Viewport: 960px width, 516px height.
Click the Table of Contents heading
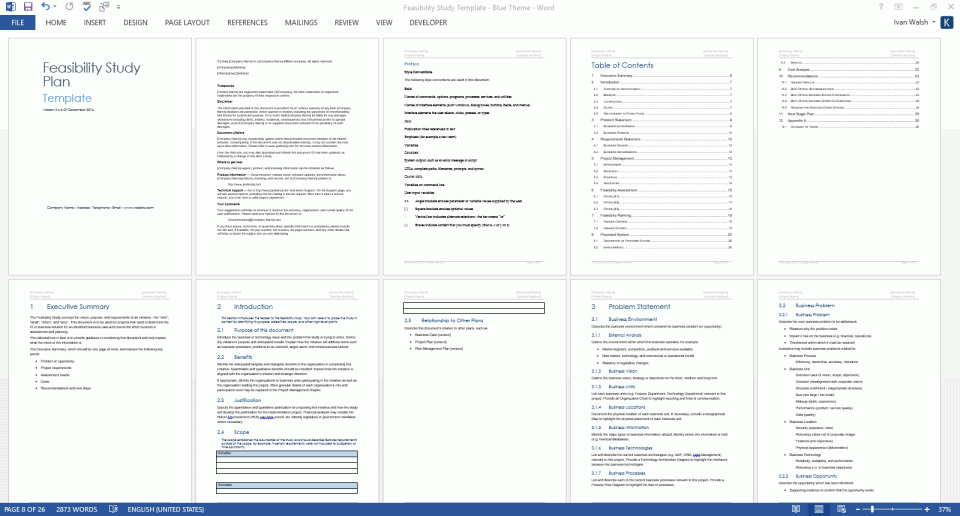click(x=622, y=65)
